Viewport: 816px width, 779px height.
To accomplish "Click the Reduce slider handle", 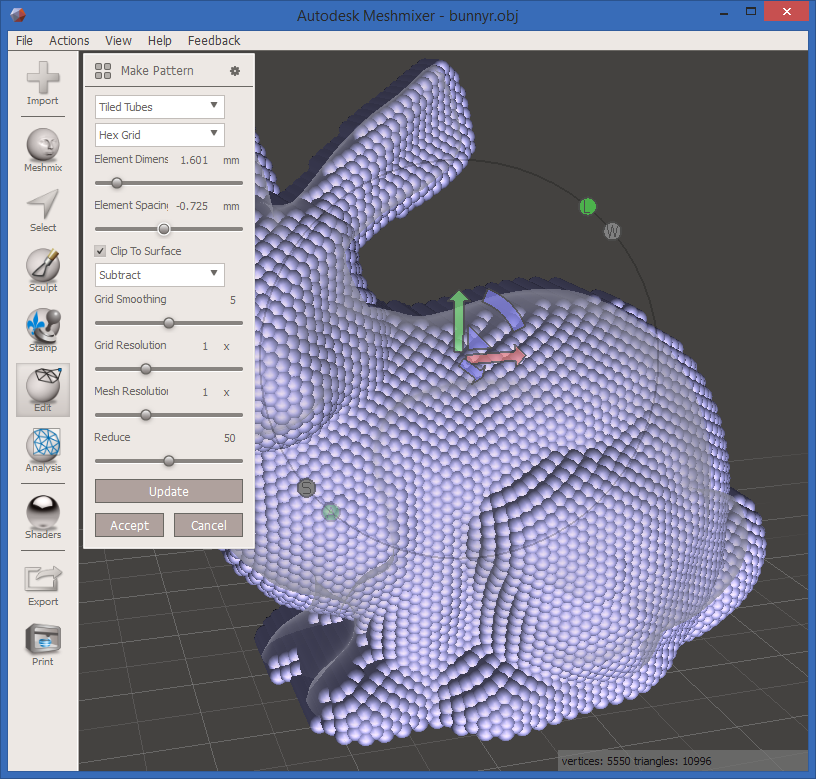I will 169,461.
